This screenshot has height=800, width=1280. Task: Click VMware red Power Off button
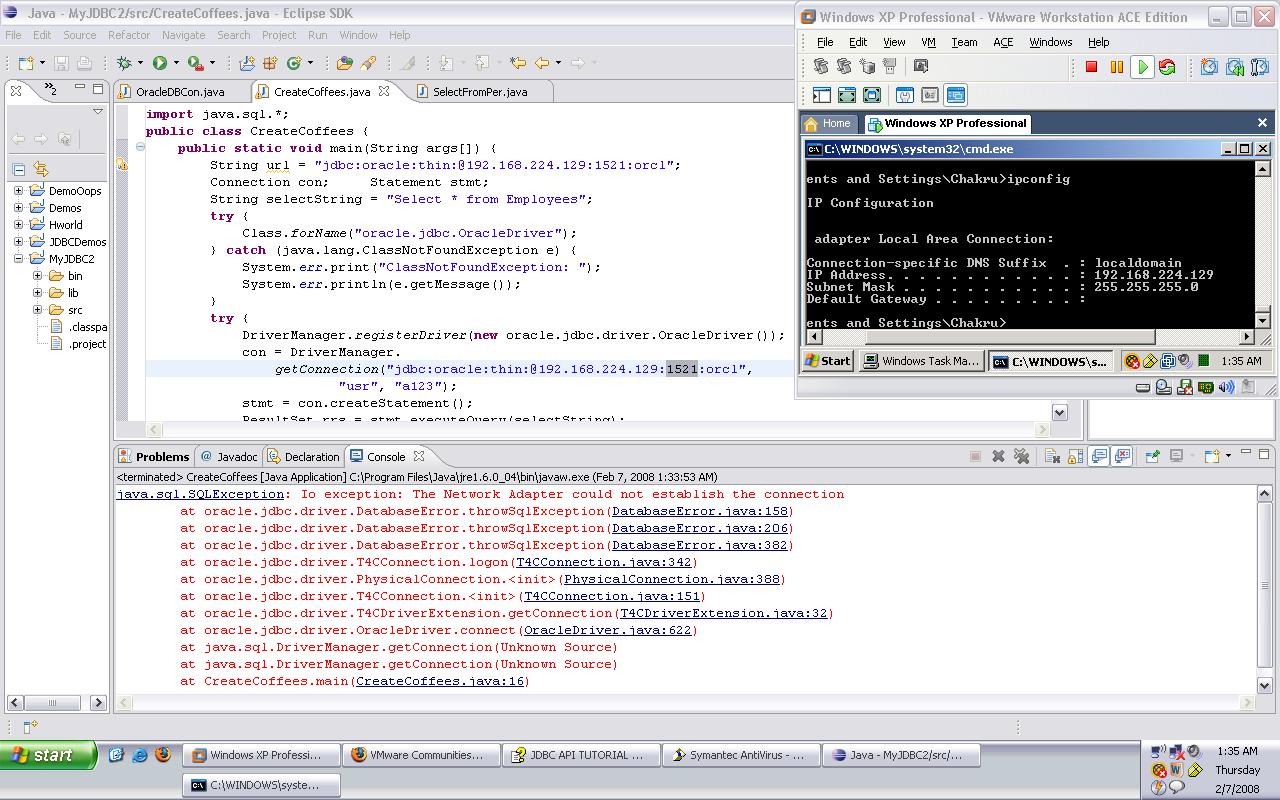tap(1091, 67)
